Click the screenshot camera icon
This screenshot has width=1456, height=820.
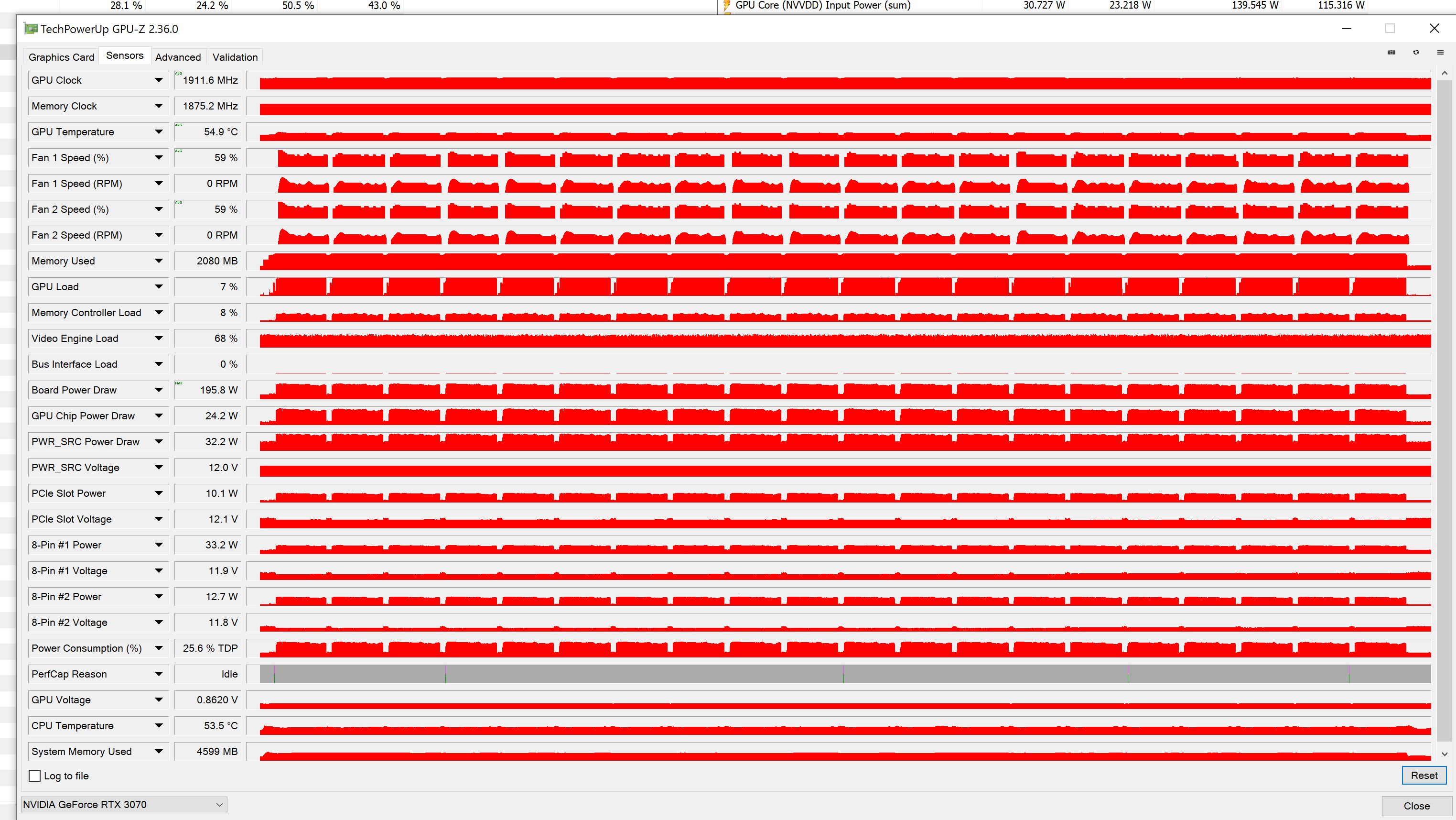(1391, 52)
